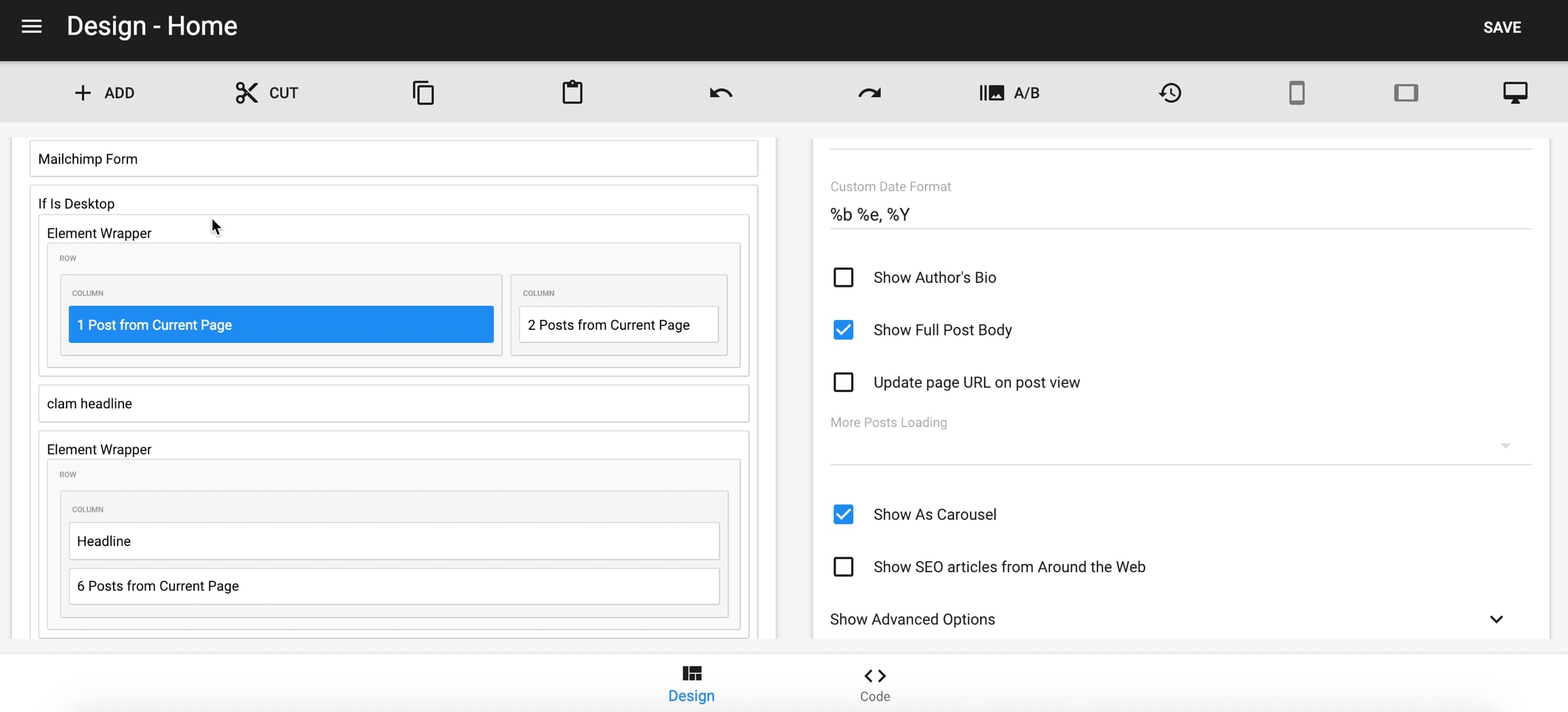Switch to mobile phone preview

[x=1297, y=93]
